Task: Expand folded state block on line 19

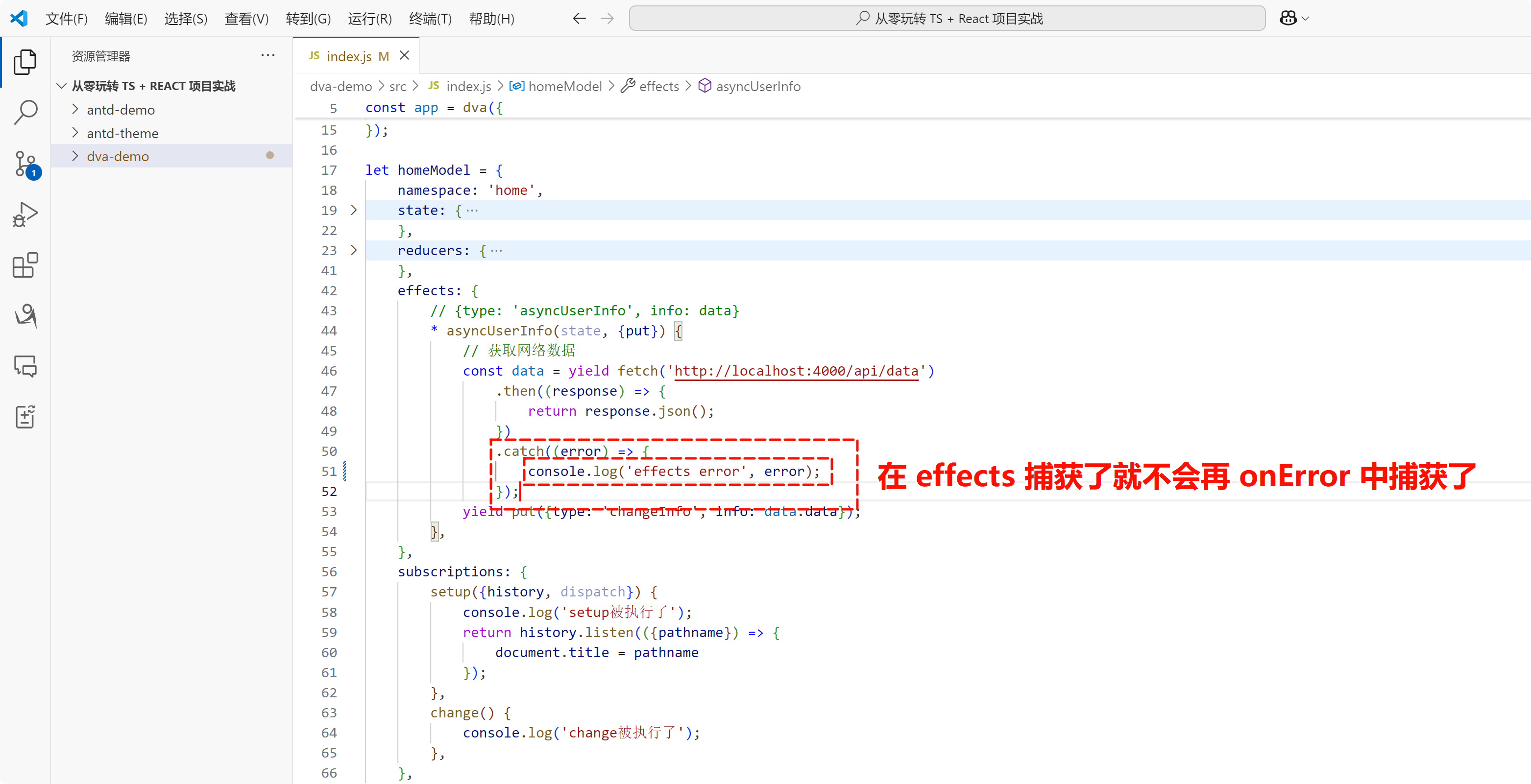Action: pyautogui.click(x=354, y=210)
